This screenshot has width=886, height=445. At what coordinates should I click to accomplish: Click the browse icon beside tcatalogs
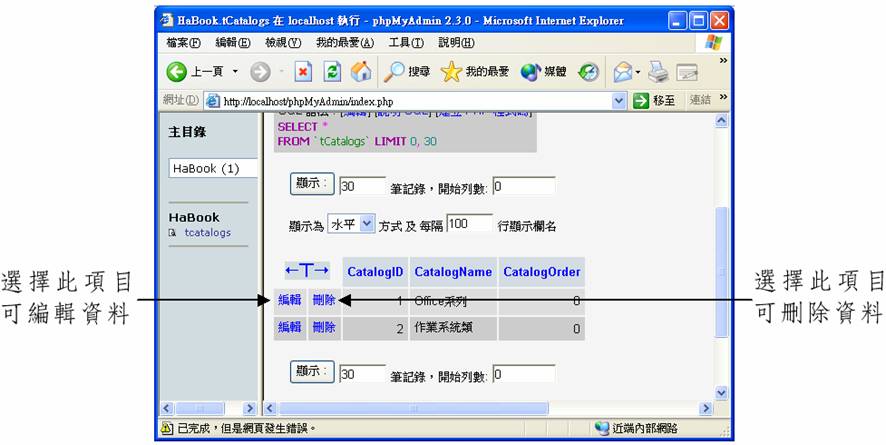pos(172,233)
